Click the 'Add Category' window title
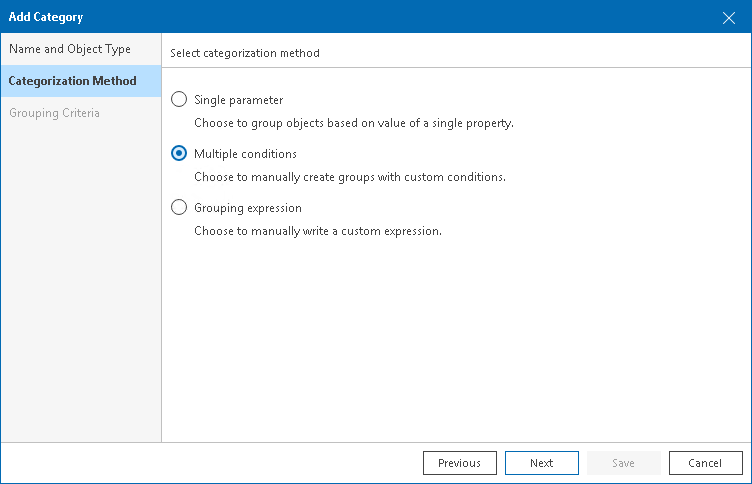Screen dimensions: 752x484 click(46, 17)
